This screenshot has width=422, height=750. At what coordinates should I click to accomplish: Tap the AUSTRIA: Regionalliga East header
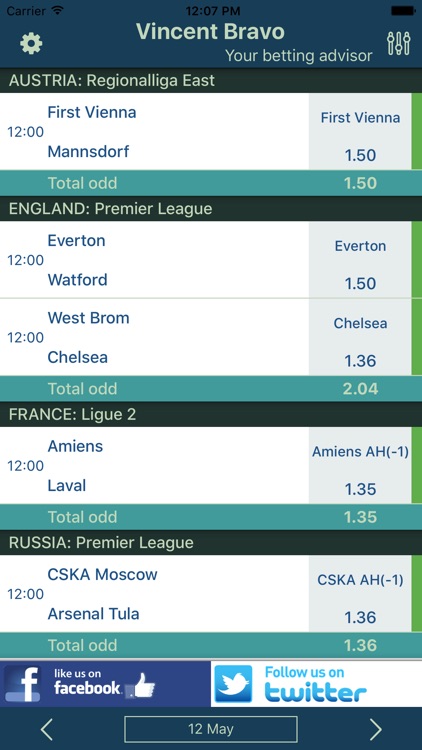(211, 80)
